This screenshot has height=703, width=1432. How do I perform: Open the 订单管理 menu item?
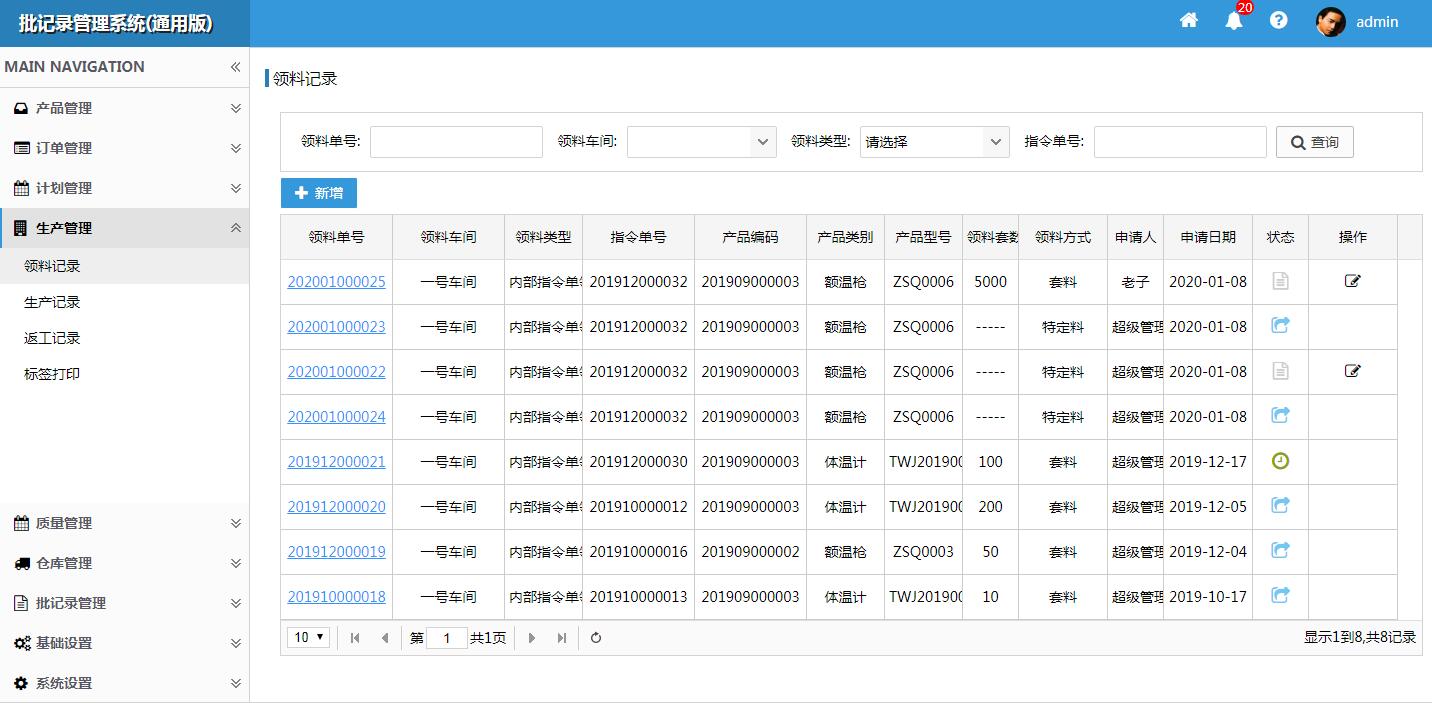pos(124,148)
